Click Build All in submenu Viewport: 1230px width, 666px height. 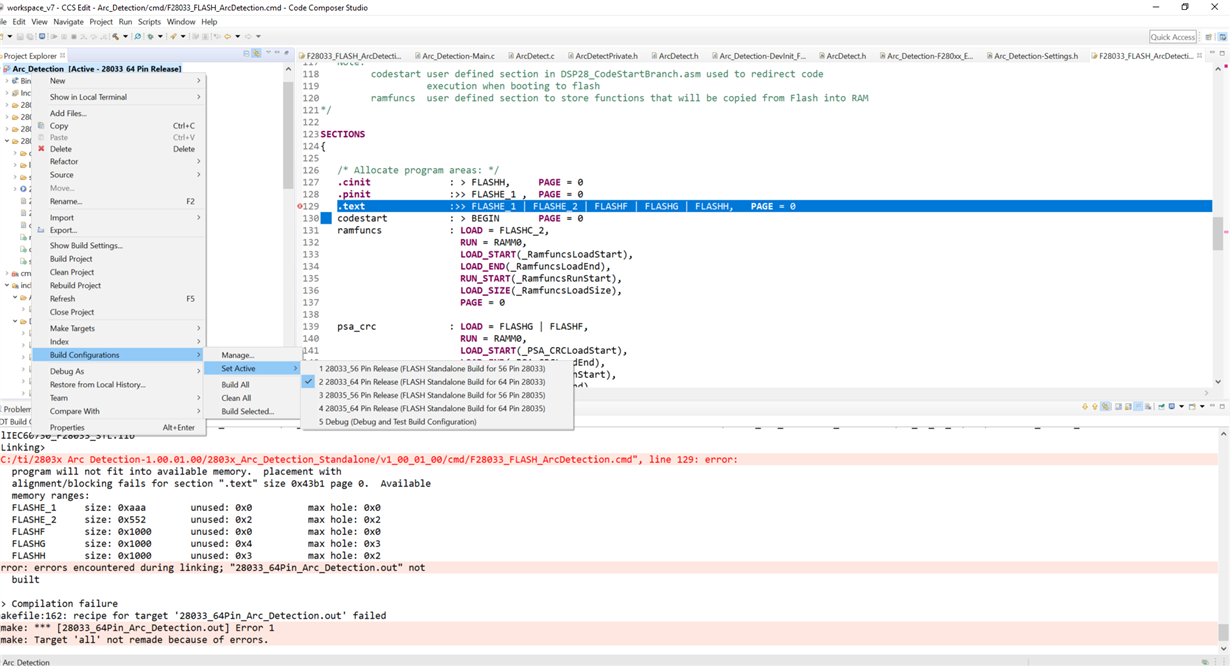coord(236,384)
